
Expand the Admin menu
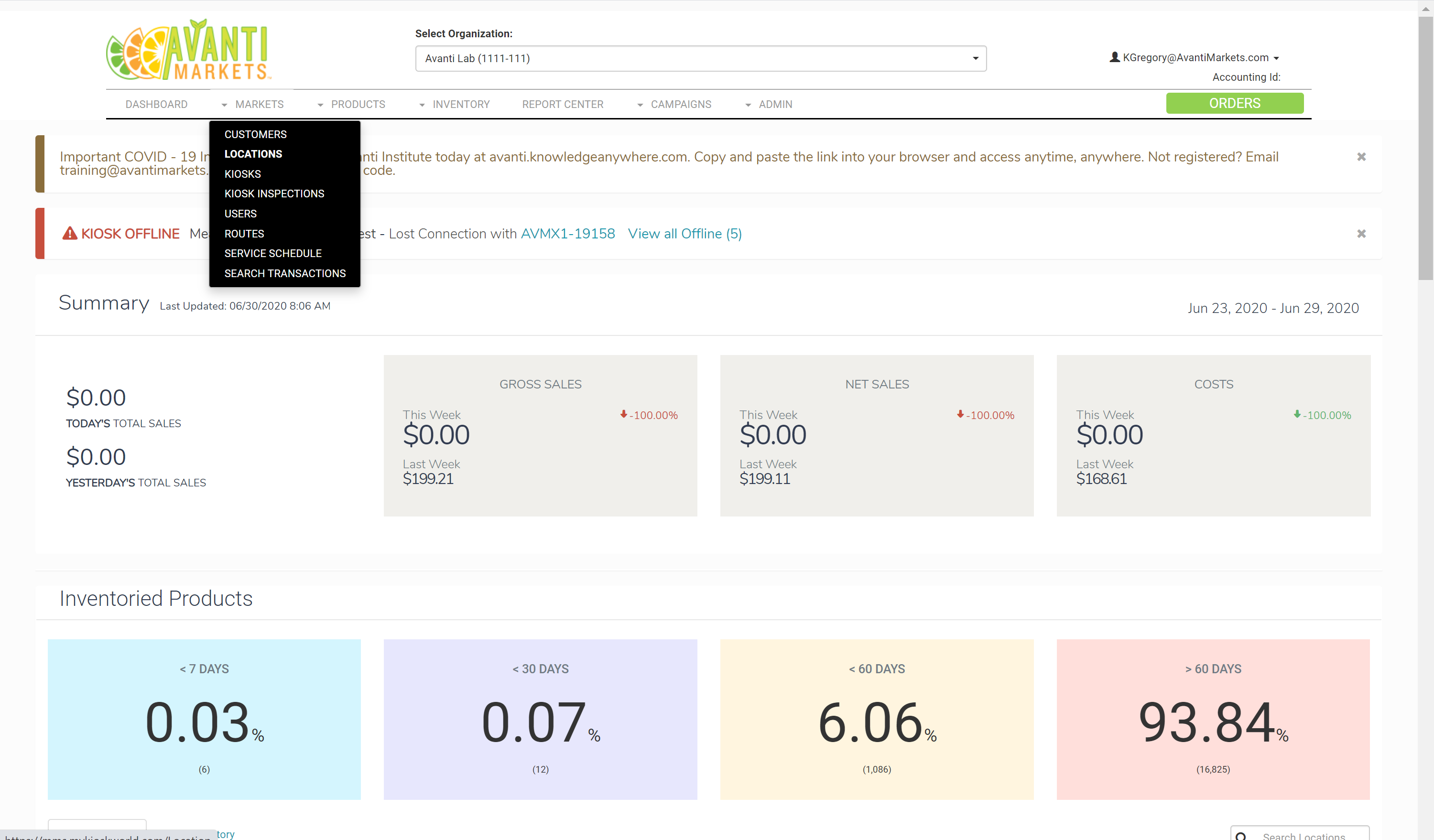[769, 105]
